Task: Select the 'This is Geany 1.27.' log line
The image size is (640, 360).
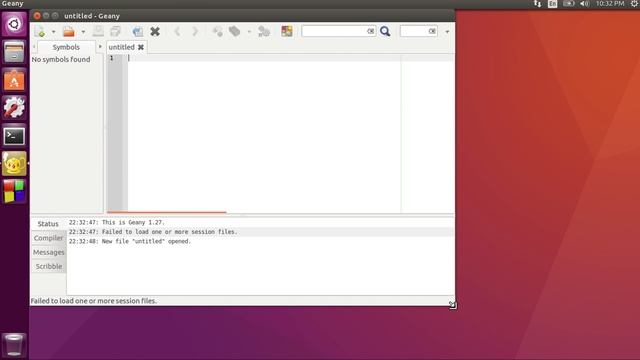Action: click(x=260, y=222)
